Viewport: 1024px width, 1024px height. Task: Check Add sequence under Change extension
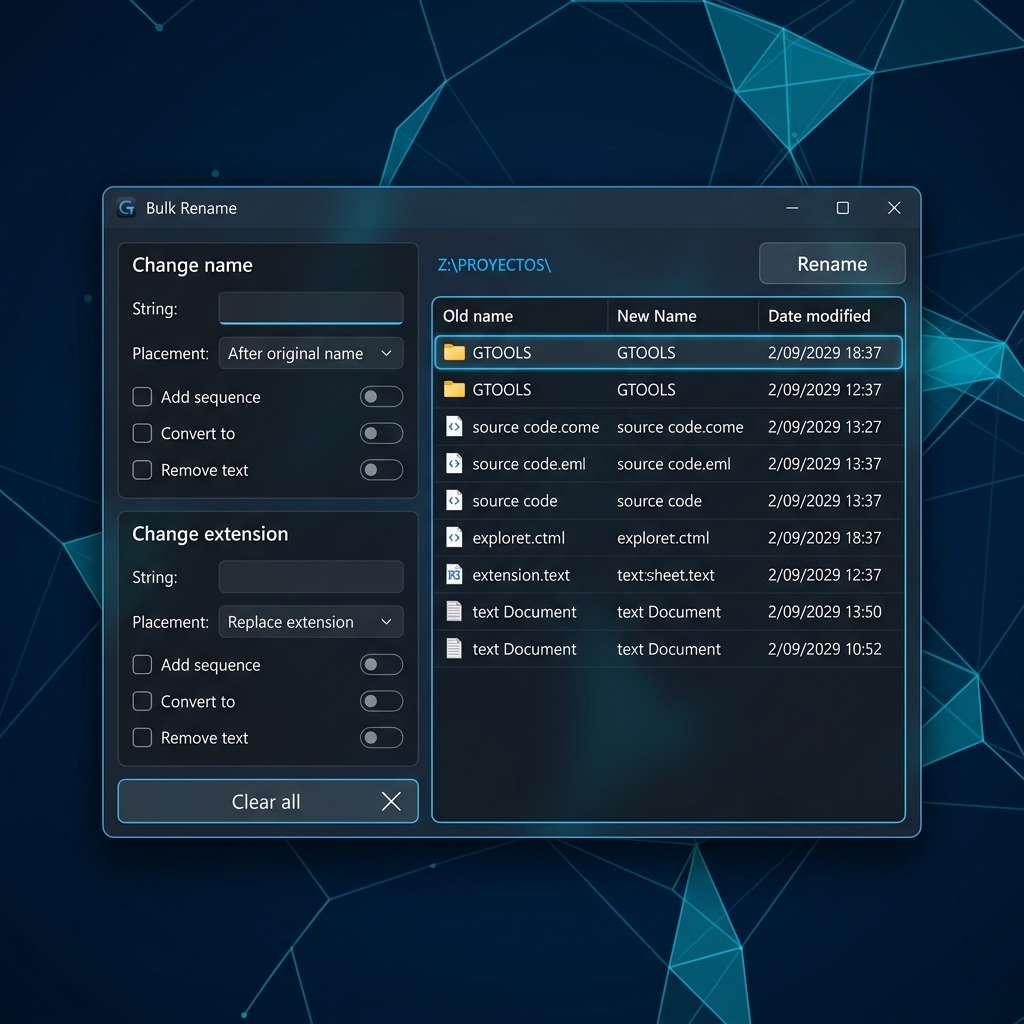coord(142,665)
